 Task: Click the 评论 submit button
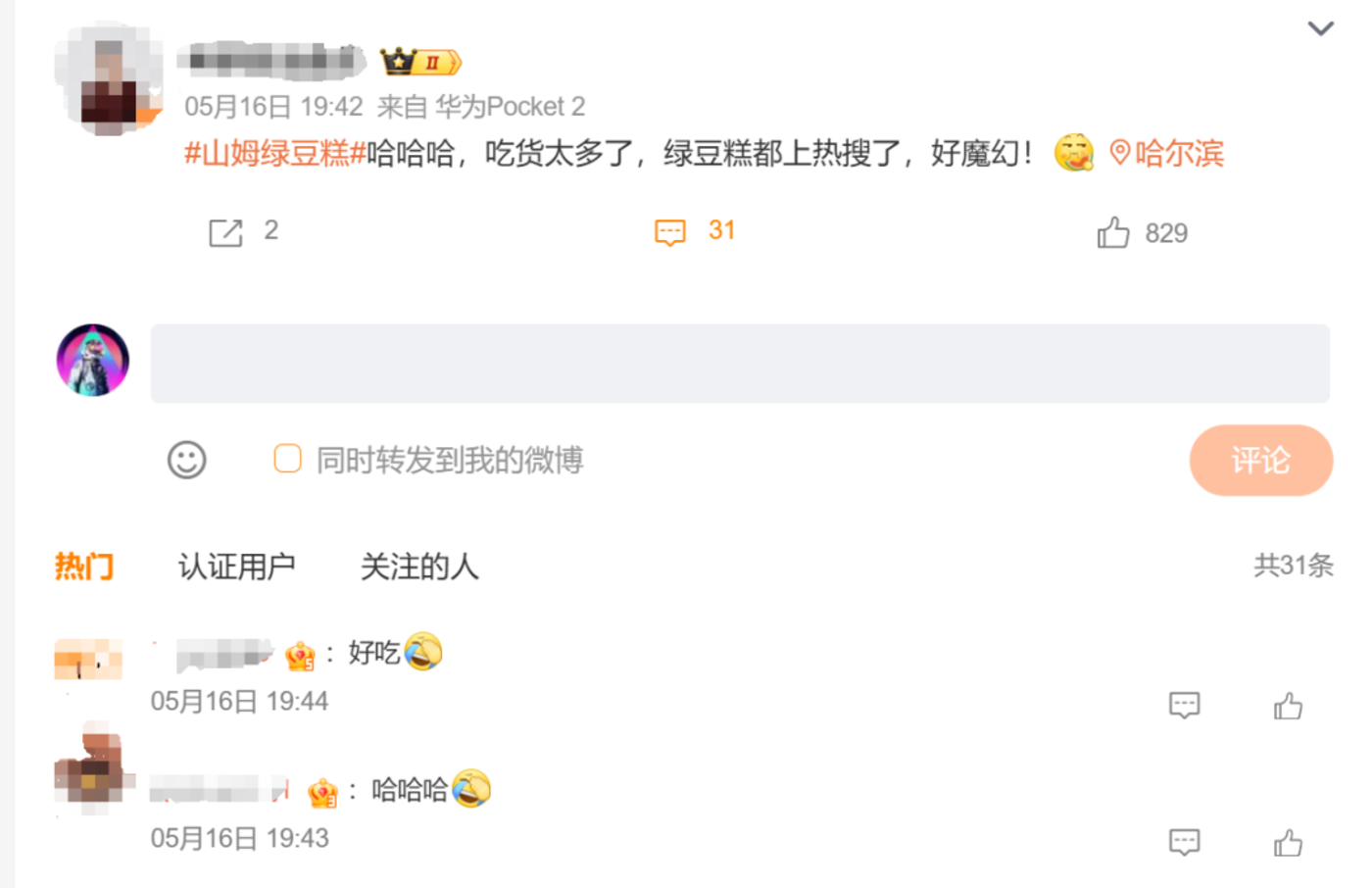1260,460
